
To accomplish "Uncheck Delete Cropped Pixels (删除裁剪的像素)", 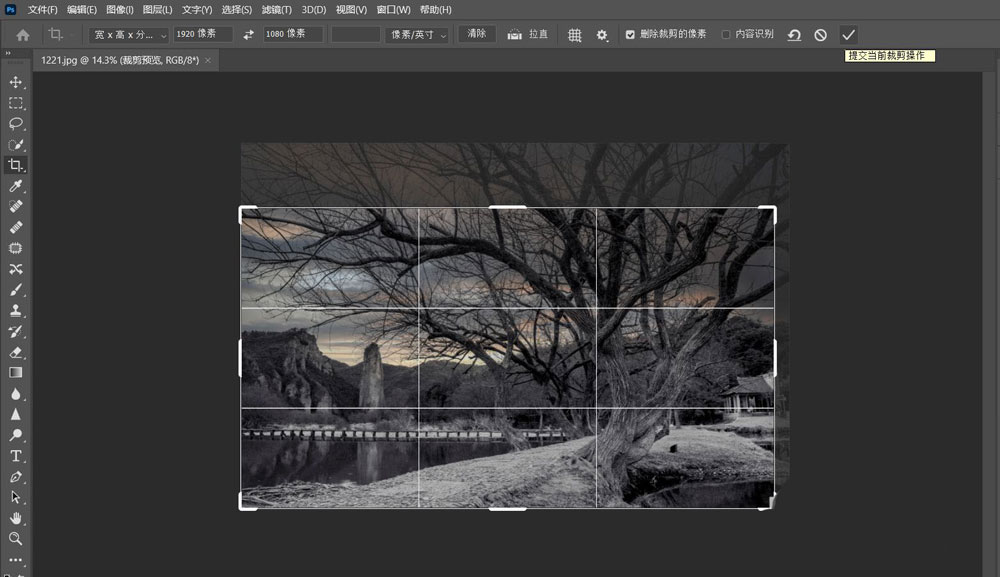I will [x=630, y=35].
